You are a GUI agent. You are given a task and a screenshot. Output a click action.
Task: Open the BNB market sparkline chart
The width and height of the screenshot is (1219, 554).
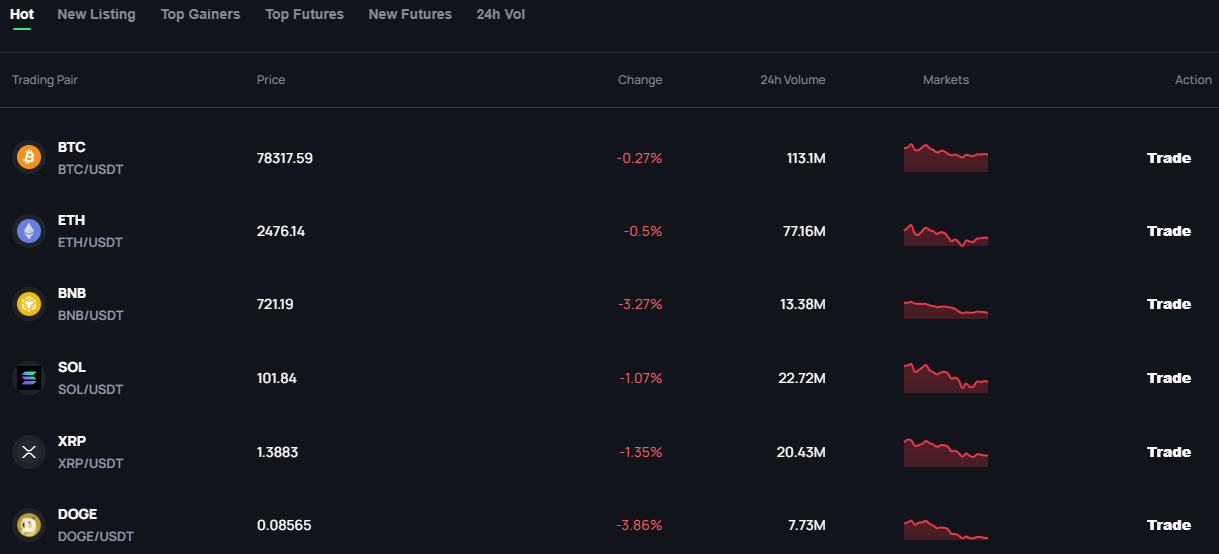pos(946,309)
